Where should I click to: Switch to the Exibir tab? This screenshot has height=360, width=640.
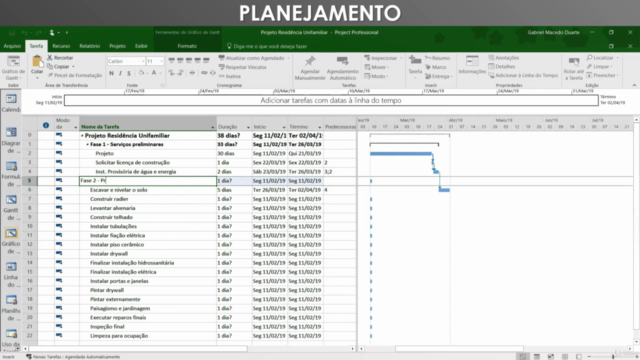coord(141,46)
